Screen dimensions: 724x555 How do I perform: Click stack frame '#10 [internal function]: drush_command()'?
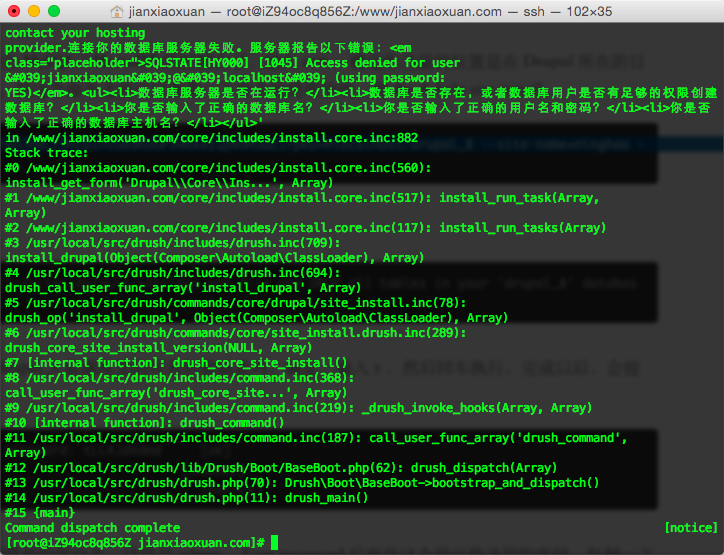145,423
